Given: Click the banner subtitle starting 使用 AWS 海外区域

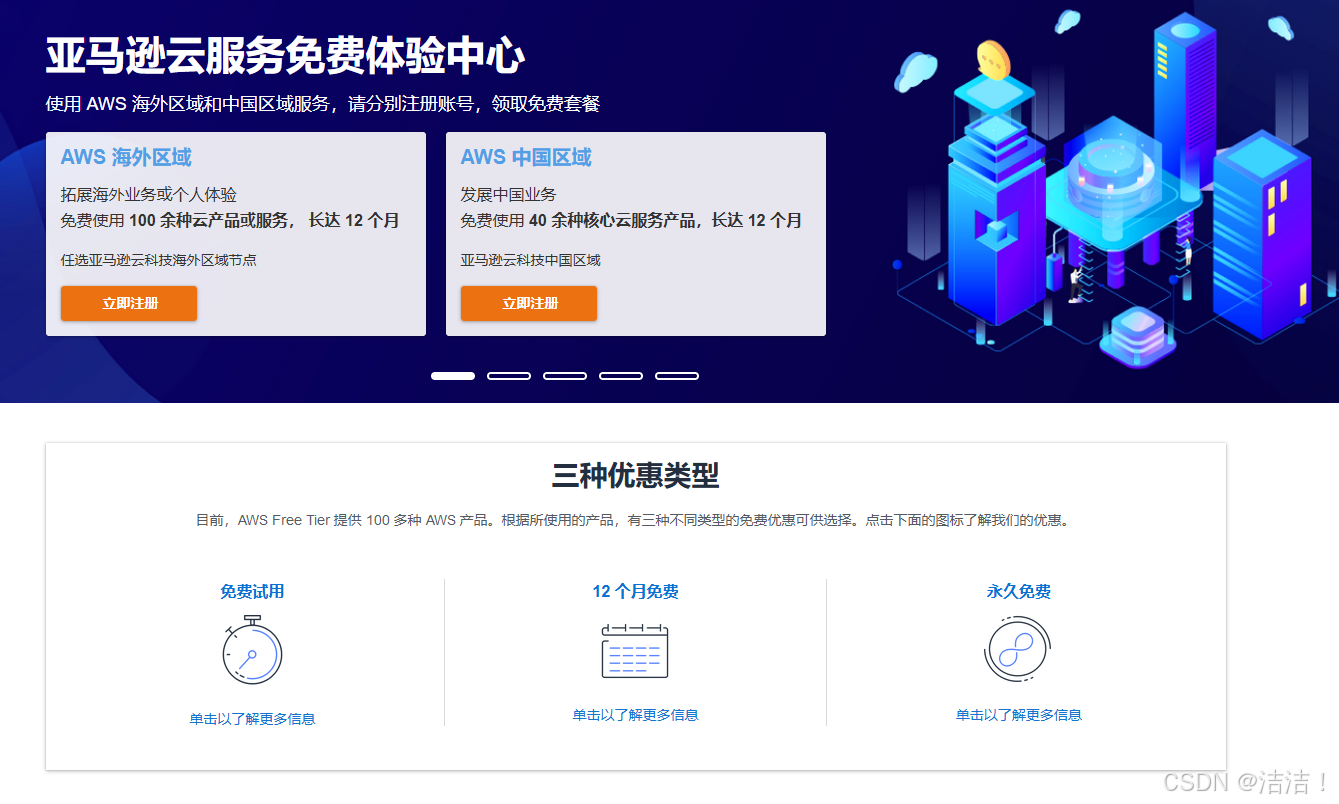Looking at the screenshot, I should [x=323, y=104].
